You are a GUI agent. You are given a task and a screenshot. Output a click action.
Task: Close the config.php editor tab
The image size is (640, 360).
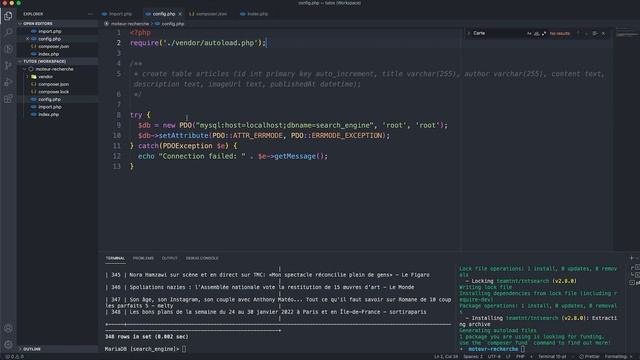pyautogui.click(x=180, y=14)
